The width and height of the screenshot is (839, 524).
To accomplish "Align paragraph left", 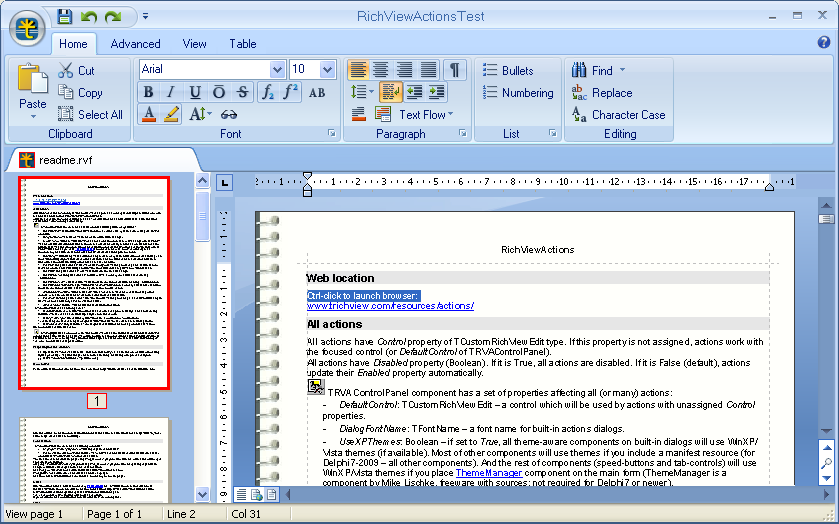I will [x=358, y=70].
